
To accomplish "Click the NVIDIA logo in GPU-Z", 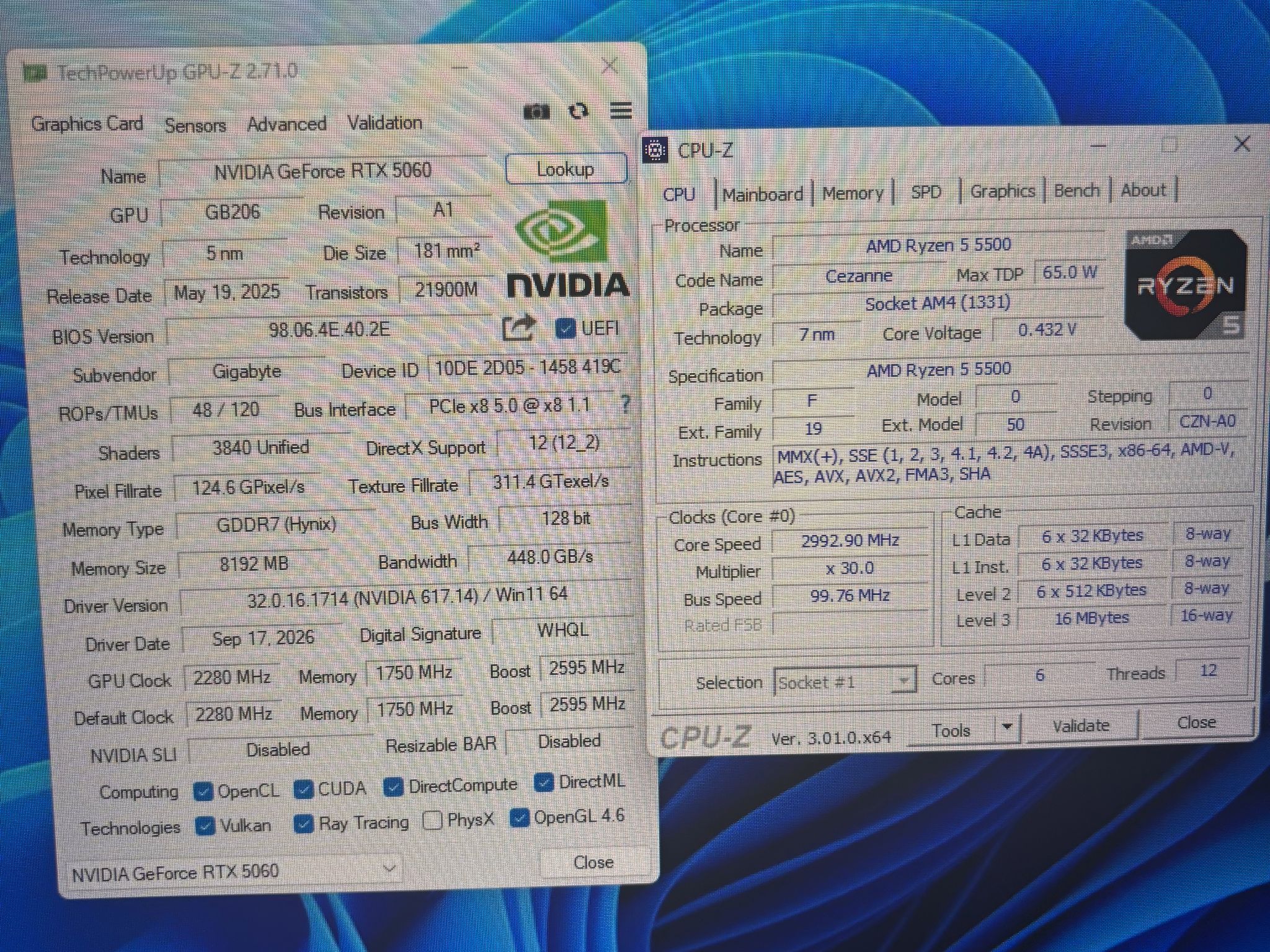I will [x=567, y=248].
